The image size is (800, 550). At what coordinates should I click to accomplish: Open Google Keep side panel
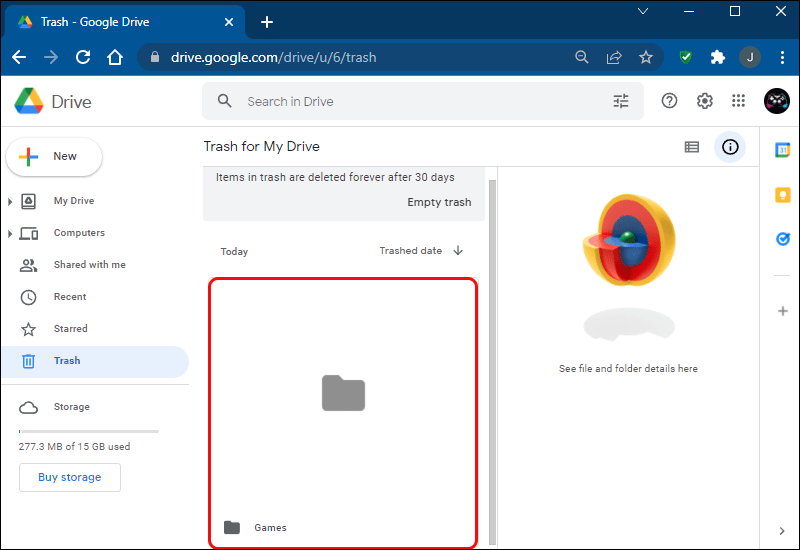[x=783, y=195]
